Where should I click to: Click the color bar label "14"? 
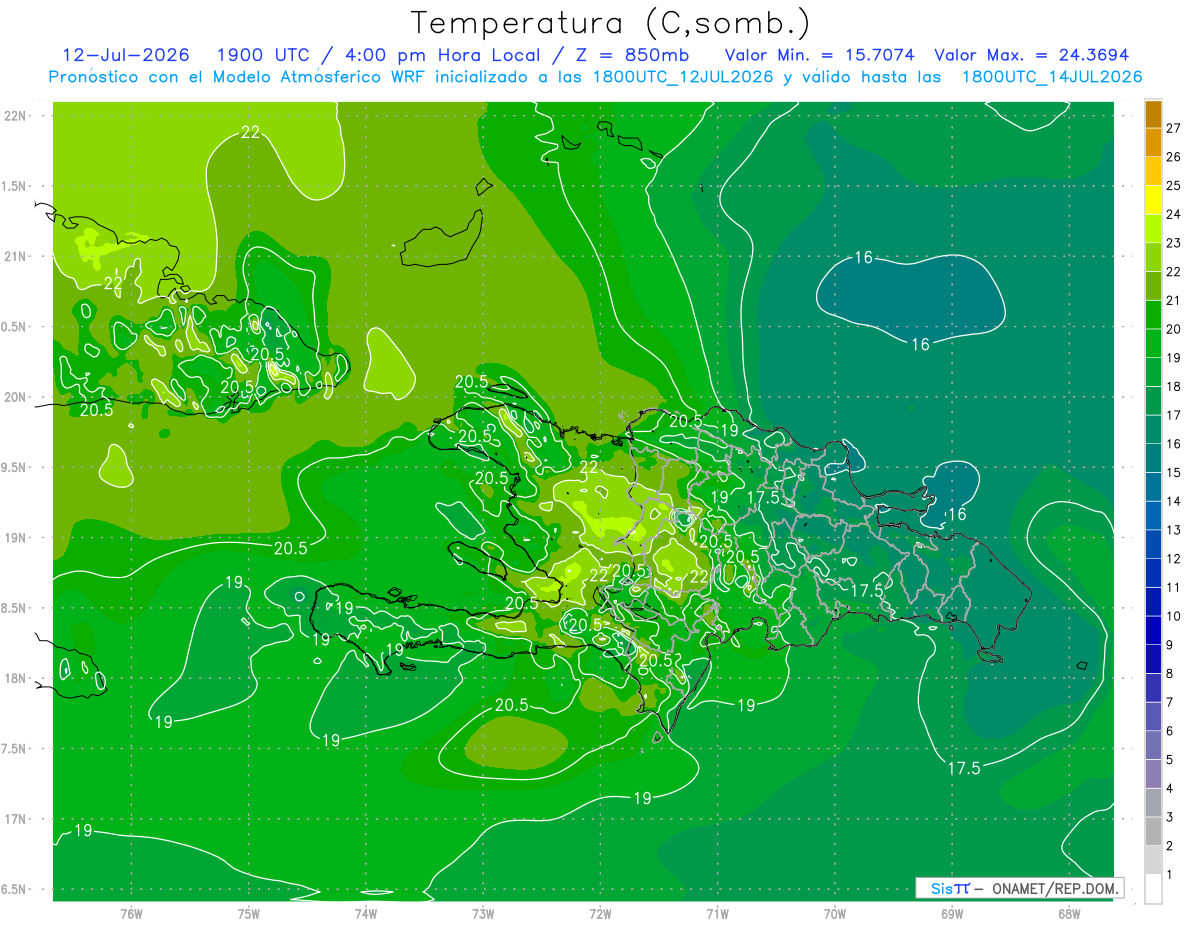pyautogui.click(x=1173, y=501)
